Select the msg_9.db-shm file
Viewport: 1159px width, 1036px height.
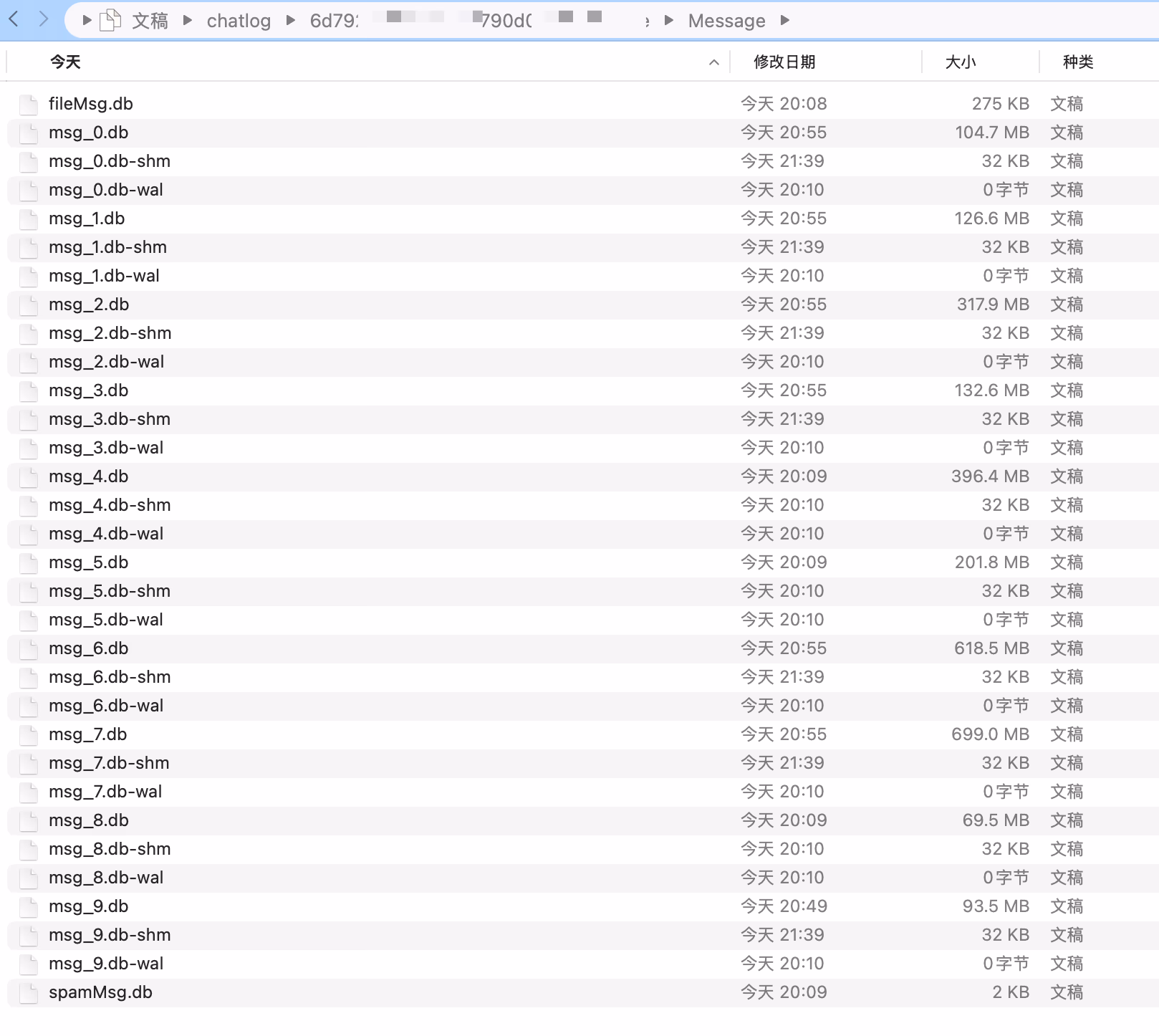110,935
